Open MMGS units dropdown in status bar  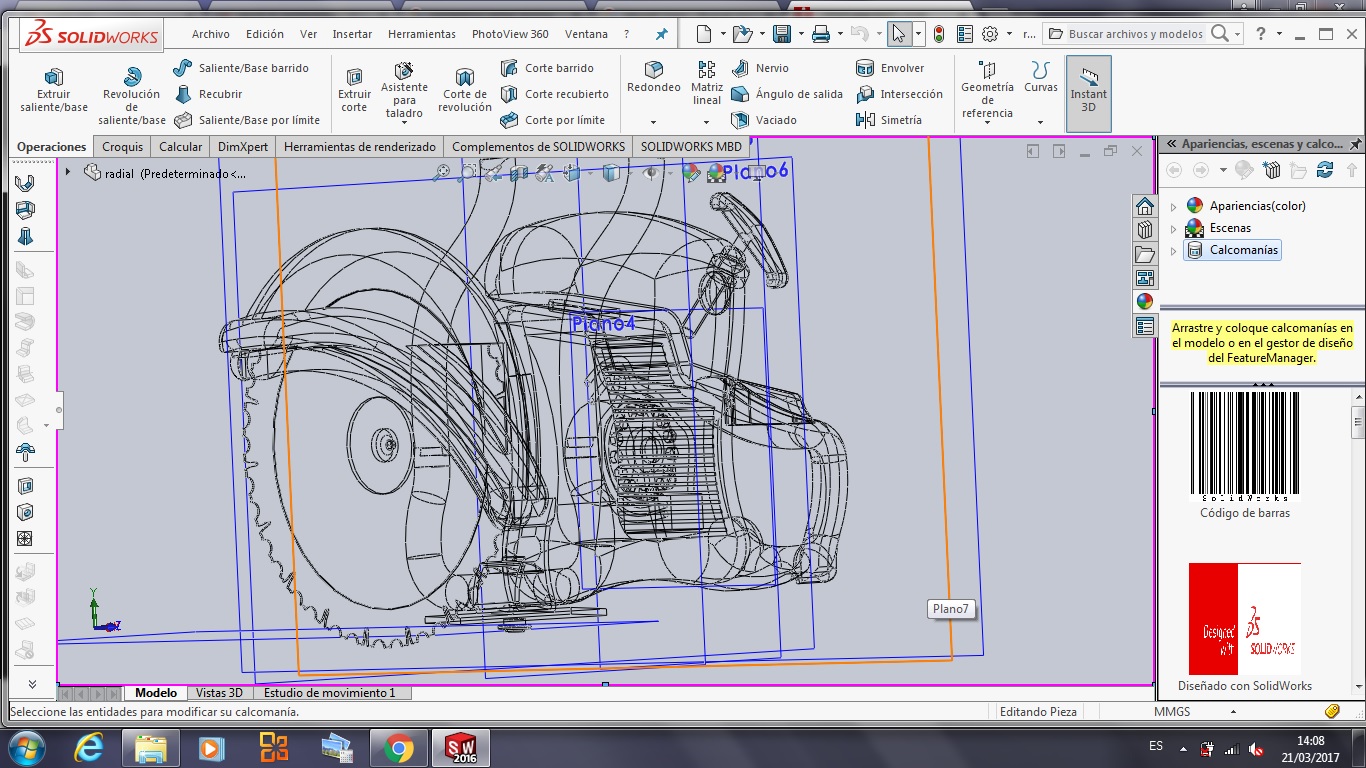(1234, 712)
